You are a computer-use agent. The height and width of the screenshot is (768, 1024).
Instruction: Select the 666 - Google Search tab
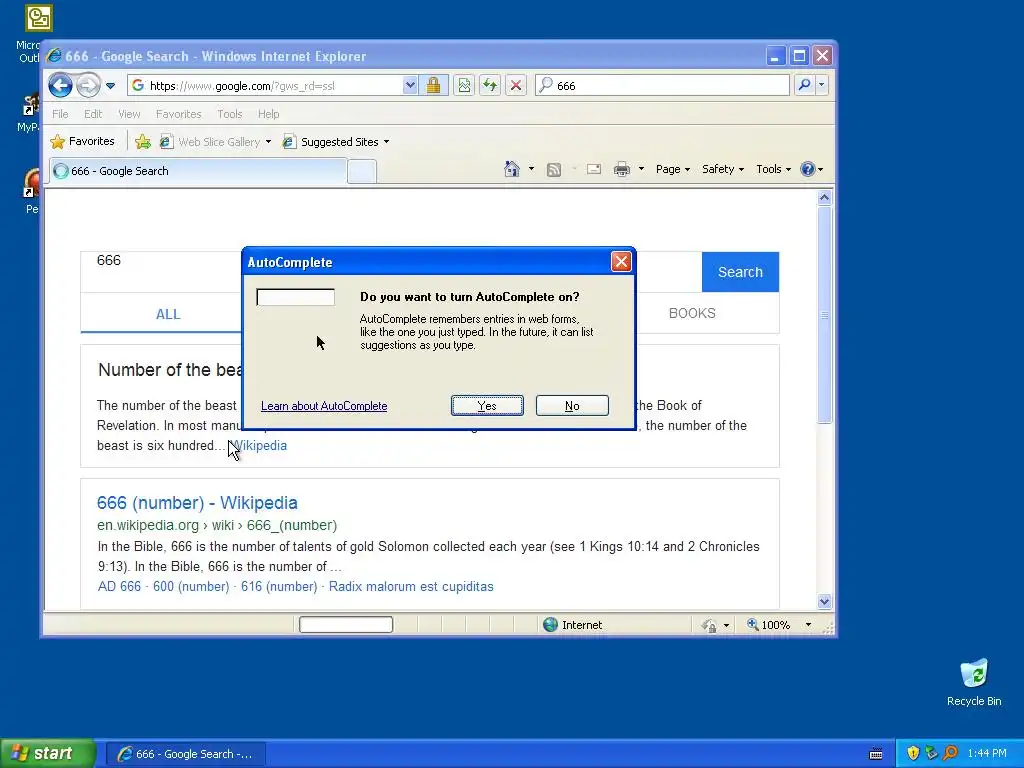199,171
